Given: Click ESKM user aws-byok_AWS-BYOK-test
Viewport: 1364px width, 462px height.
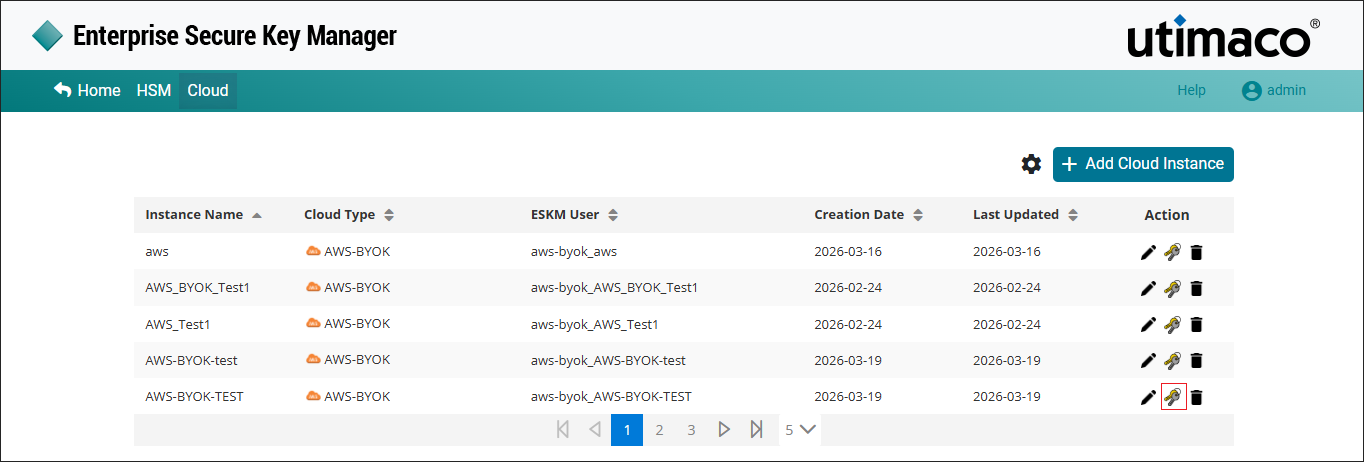Looking at the screenshot, I should (608, 360).
